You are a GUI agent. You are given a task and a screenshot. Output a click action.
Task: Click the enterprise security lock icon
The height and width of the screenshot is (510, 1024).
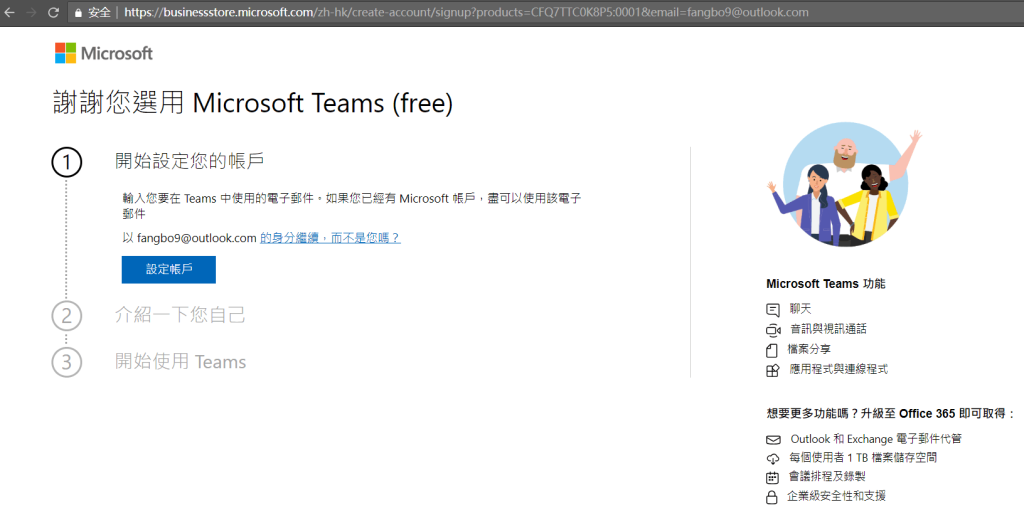pyautogui.click(x=773, y=498)
